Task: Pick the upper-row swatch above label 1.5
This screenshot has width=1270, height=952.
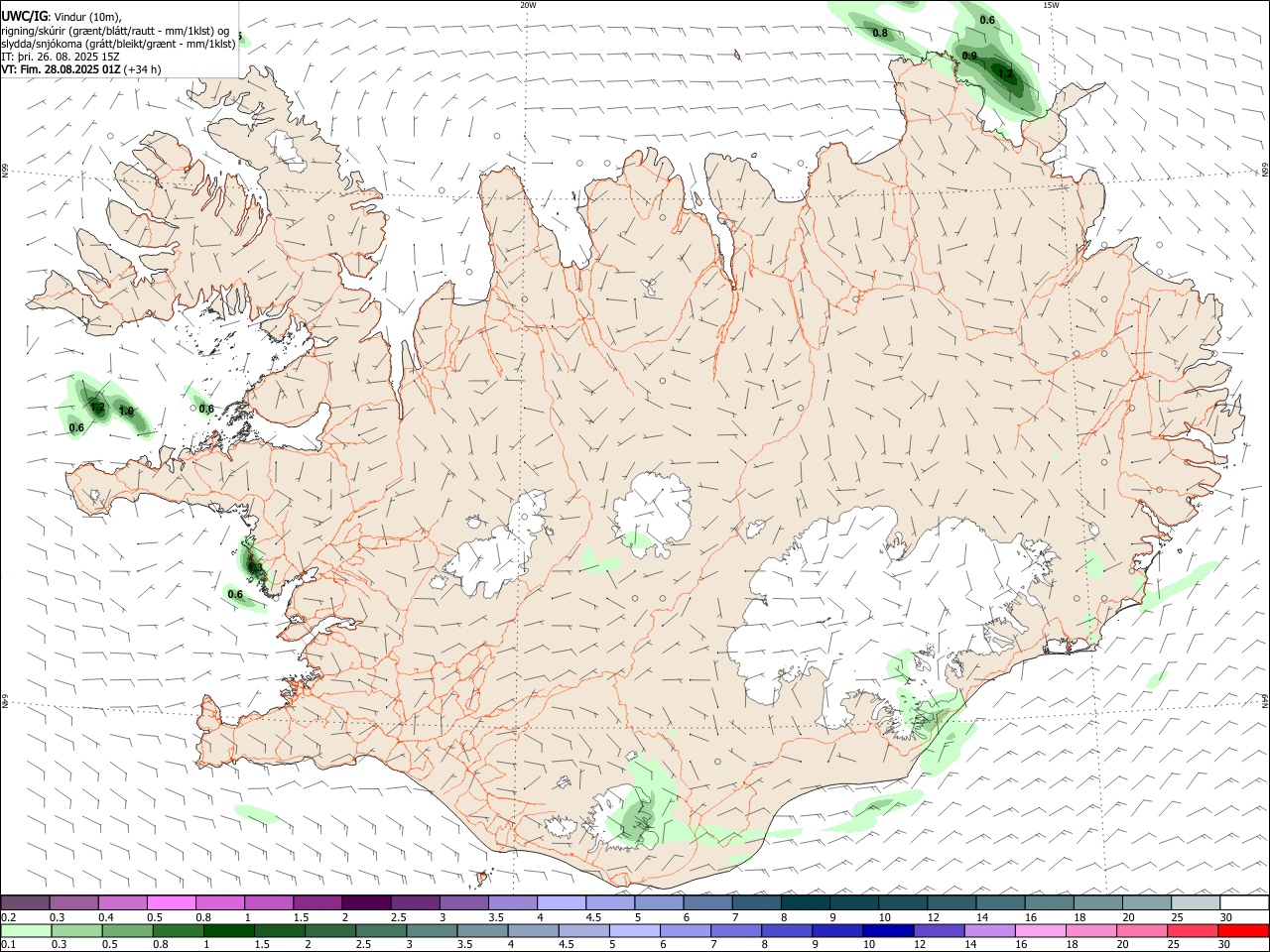Action: [317, 902]
